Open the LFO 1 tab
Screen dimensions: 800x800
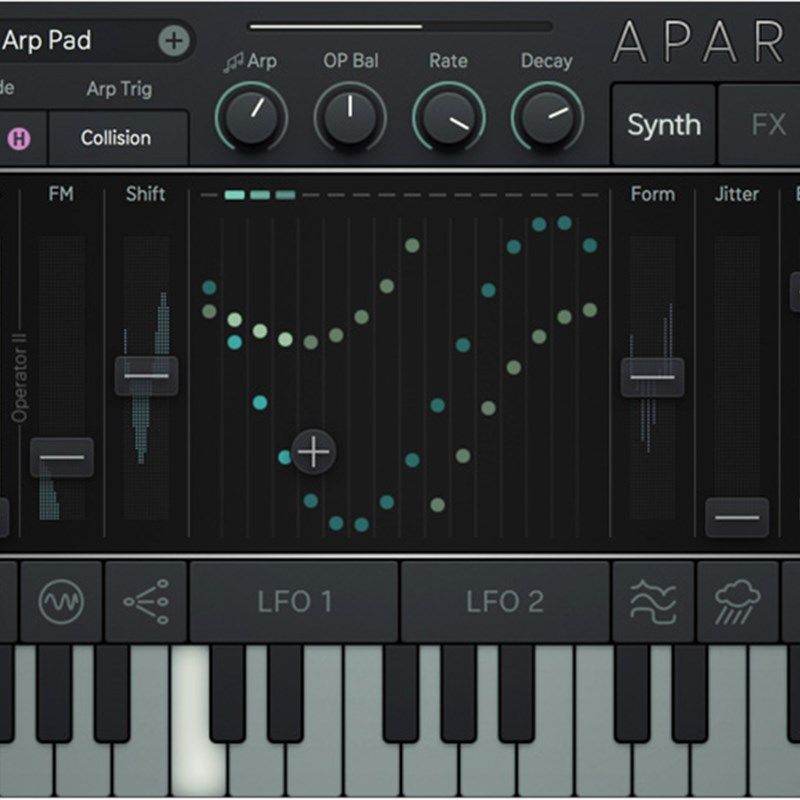pos(294,602)
